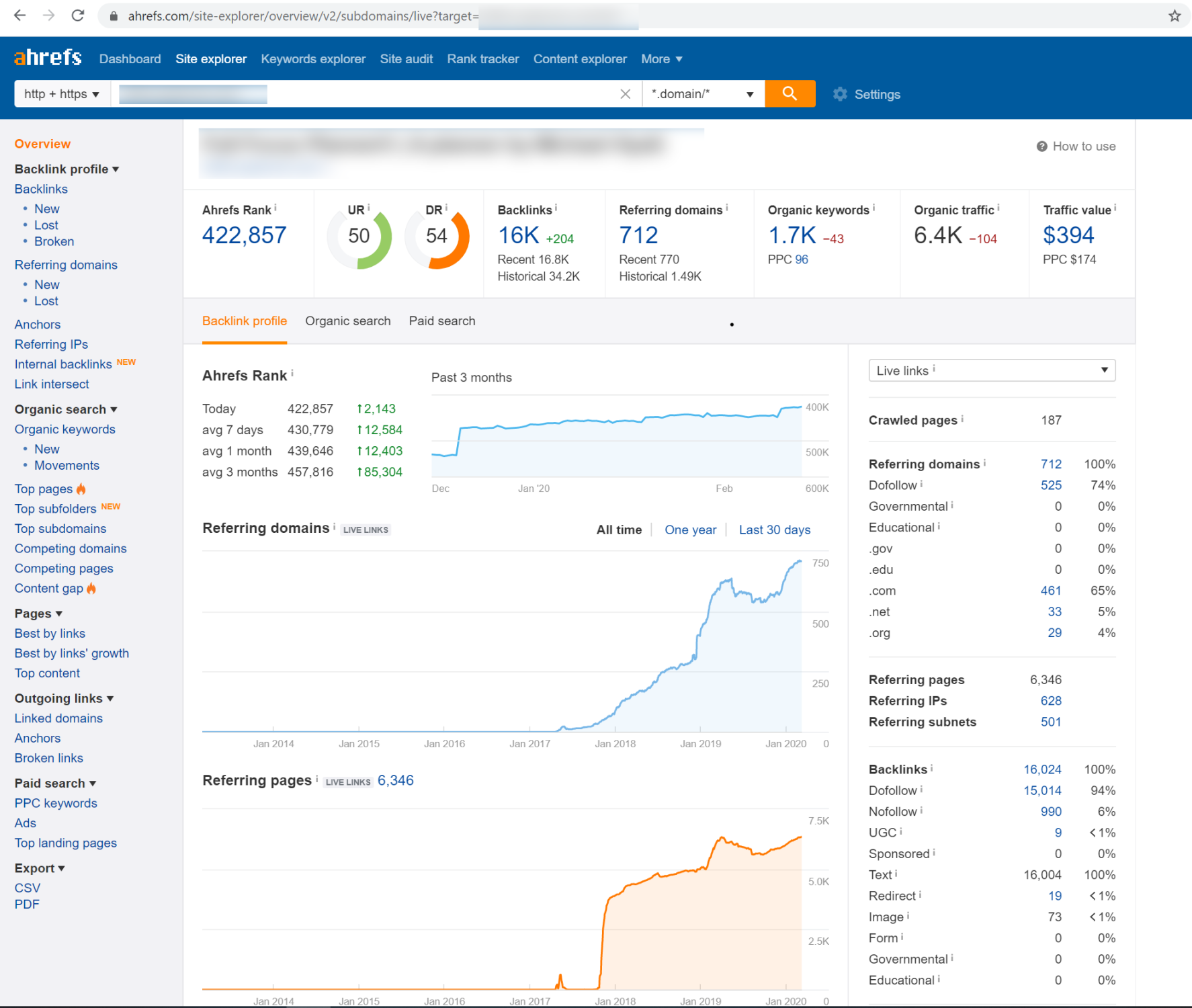Click the How to use help icon
The width and height of the screenshot is (1192, 1008).
tap(1041, 146)
